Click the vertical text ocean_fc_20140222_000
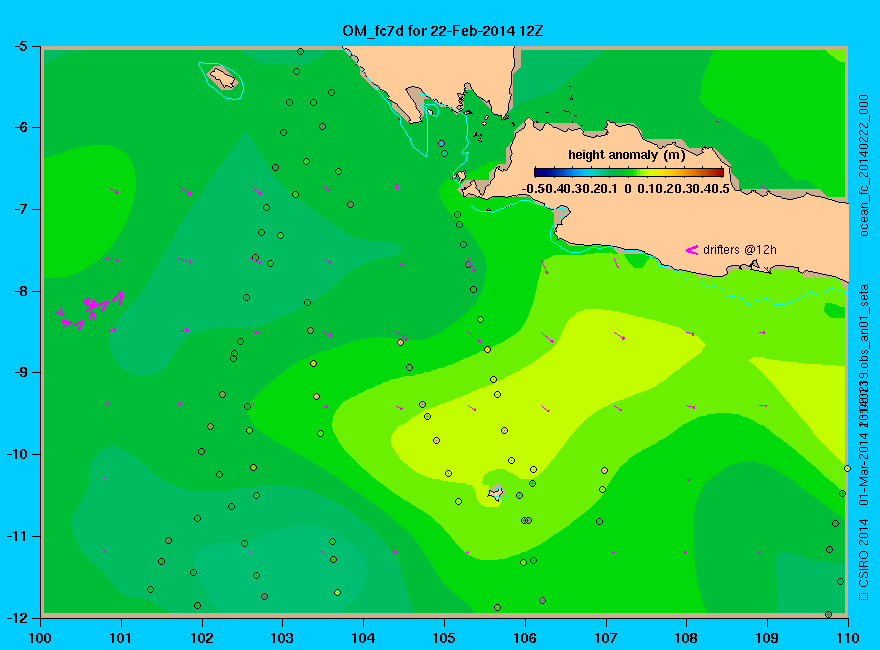This screenshot has height=650, width=880. 864,166
